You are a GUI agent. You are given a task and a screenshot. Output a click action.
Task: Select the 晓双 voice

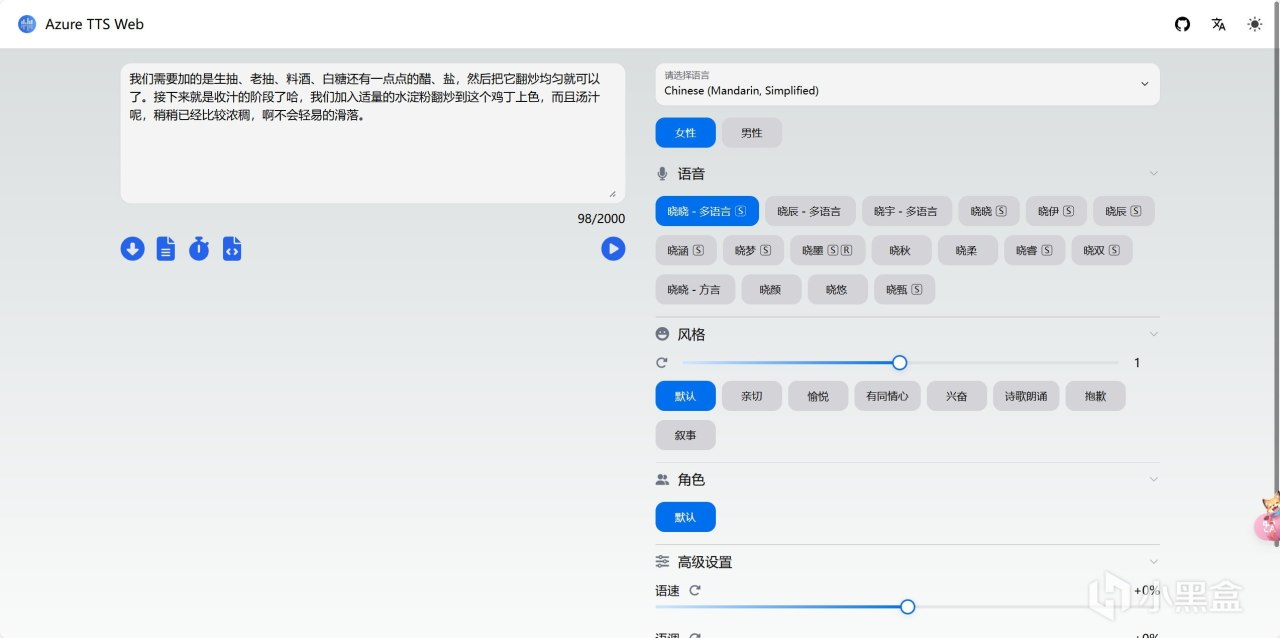click(x=1102, y=250)
